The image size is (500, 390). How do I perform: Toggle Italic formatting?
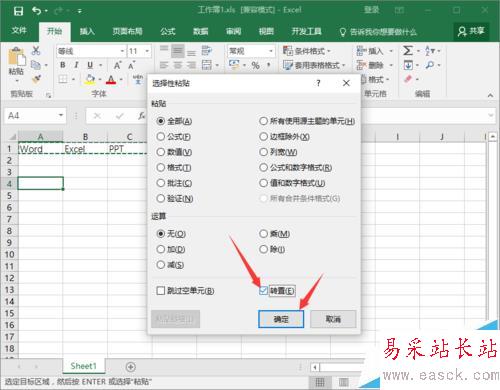(x=76, y=65)
